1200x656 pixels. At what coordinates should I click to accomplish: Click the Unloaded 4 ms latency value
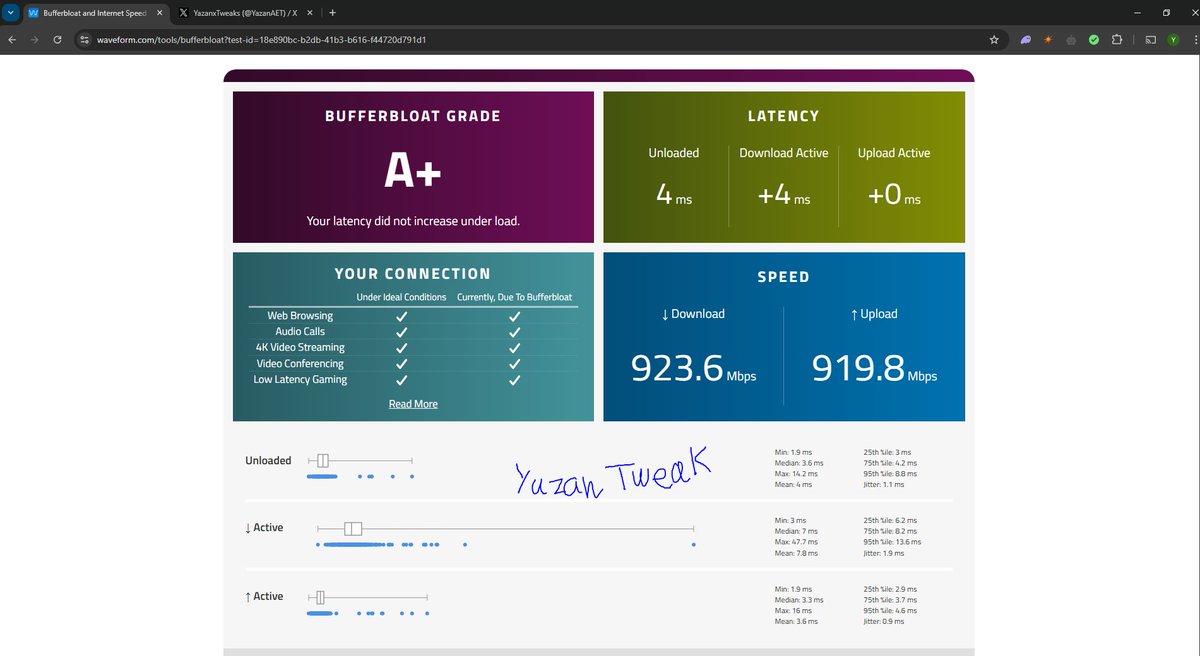point(674,194)
